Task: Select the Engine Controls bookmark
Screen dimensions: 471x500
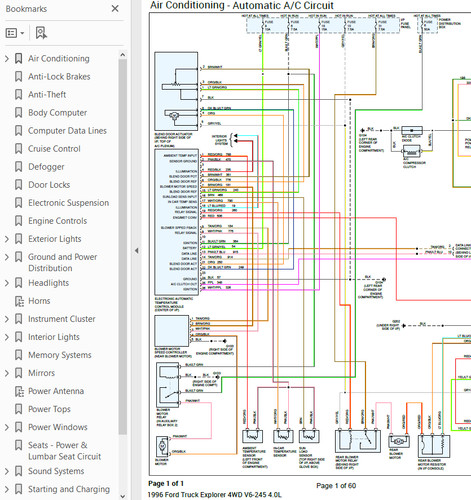Action: pyautogui.click(x=57, y=221)
